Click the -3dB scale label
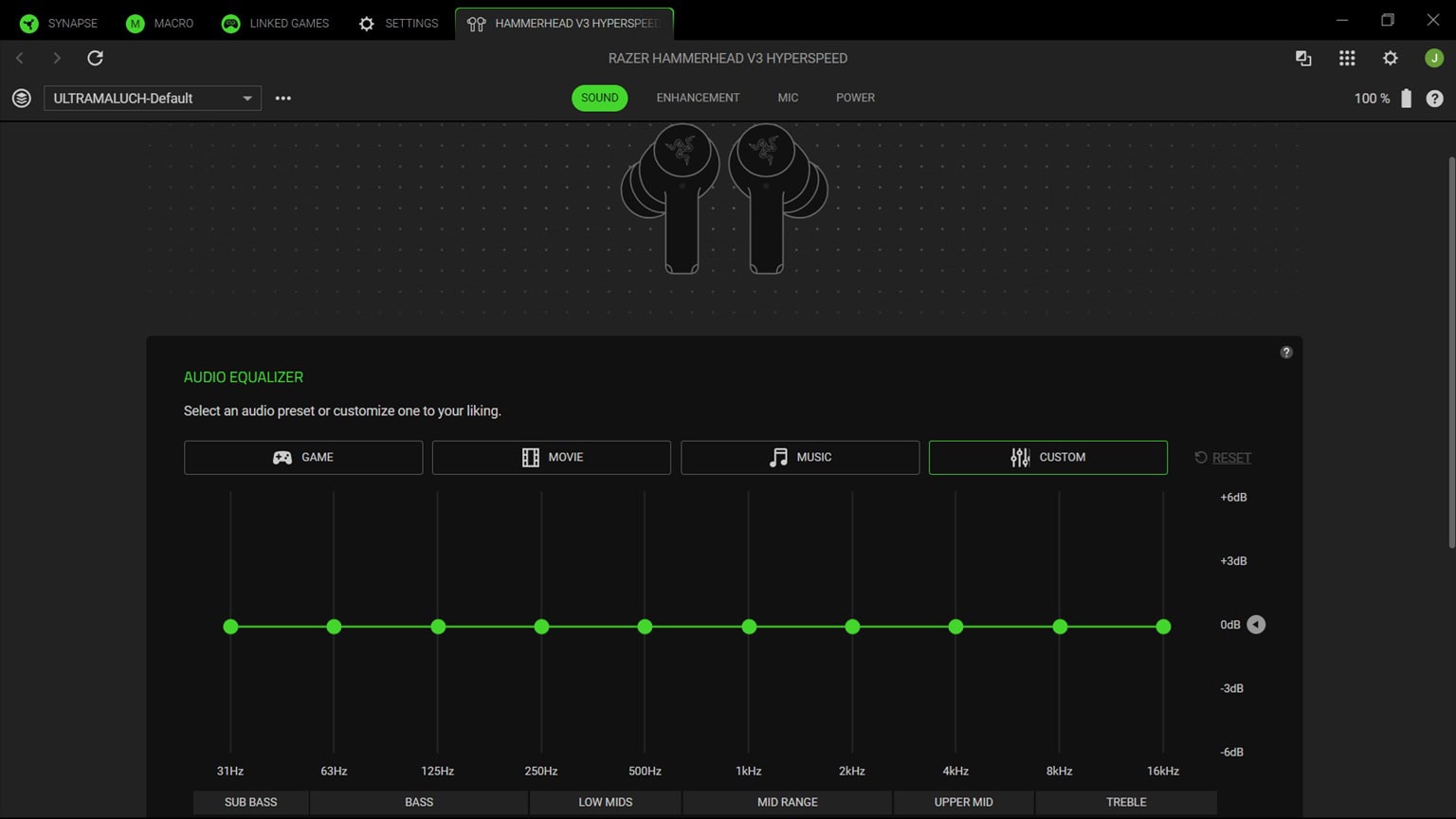This screenshot has height=819, width=1456. (x=1232, y=688)
